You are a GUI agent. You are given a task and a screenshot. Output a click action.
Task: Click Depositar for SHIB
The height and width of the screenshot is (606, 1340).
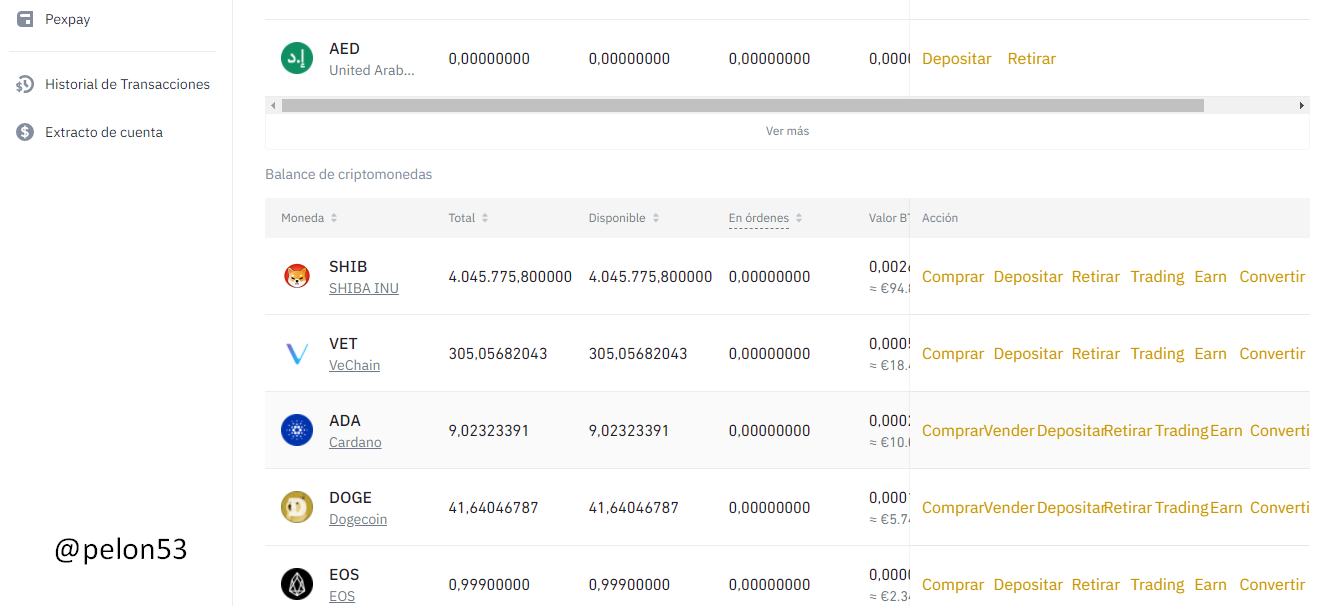[x=1028, y=277]
